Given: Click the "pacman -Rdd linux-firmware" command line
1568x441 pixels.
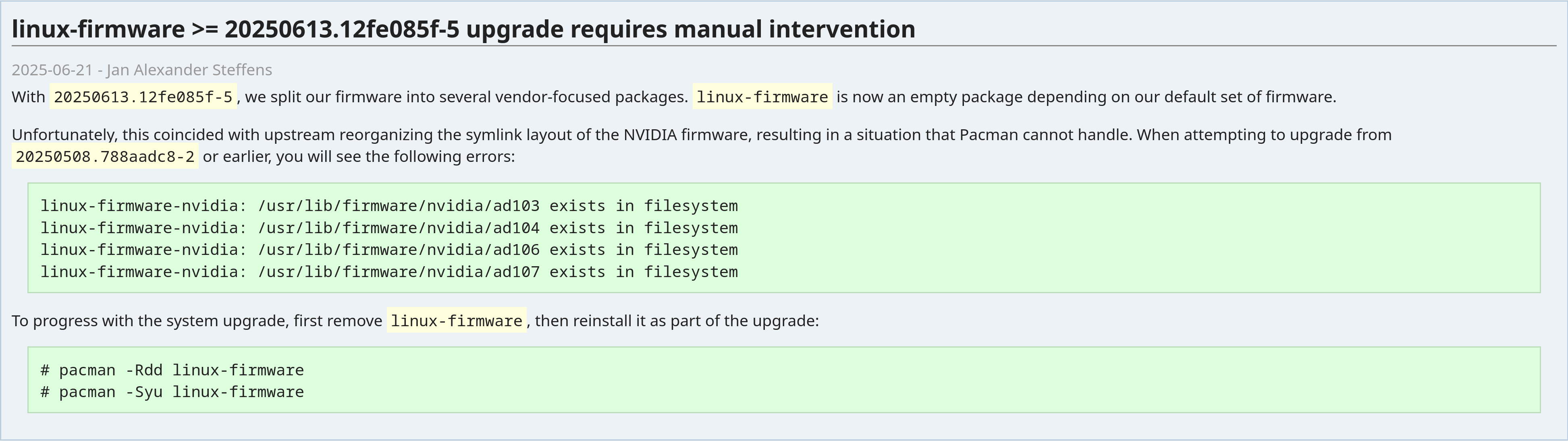Looking at the screenshot, I should tap(172, 370).
